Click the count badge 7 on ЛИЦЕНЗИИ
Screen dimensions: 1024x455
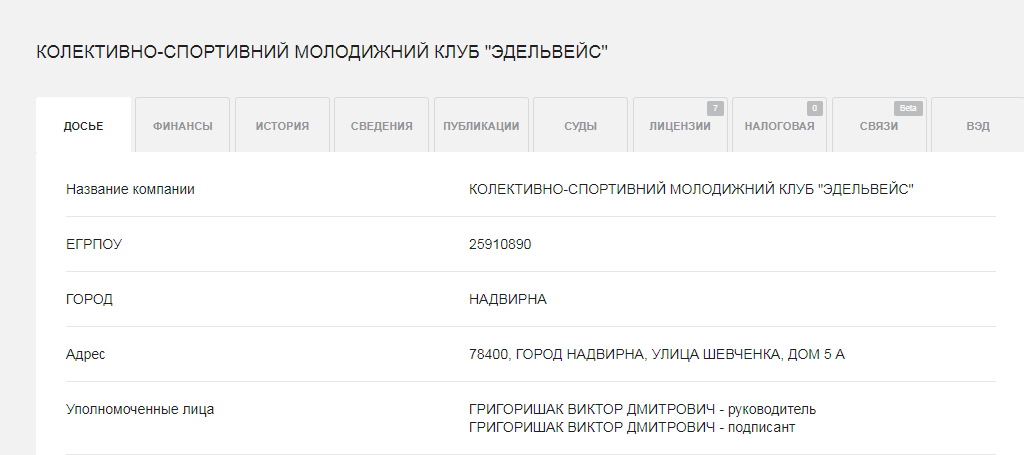click(714, 108)
